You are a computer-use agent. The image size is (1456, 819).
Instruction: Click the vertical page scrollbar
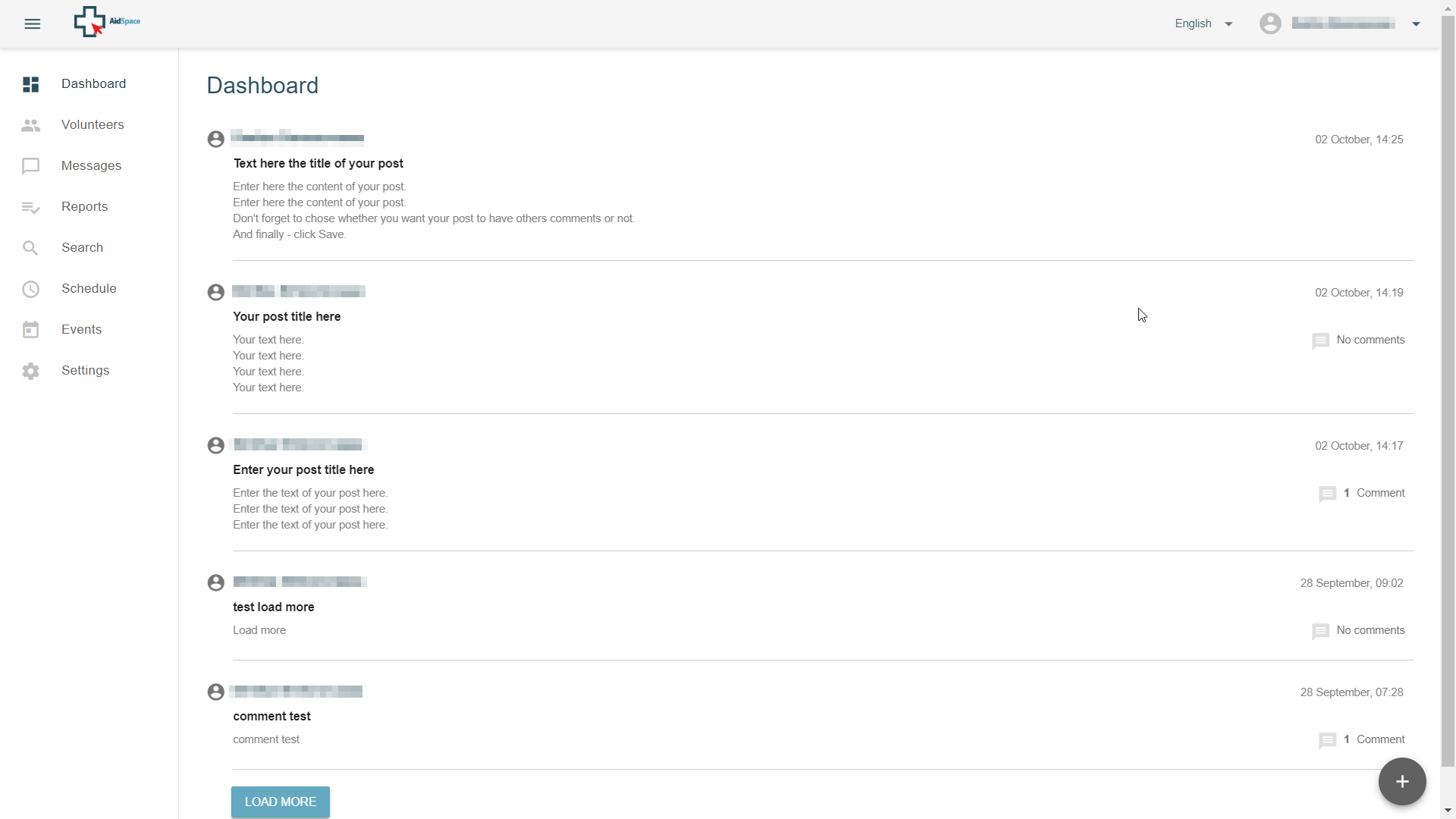[x=1448, y=379]
